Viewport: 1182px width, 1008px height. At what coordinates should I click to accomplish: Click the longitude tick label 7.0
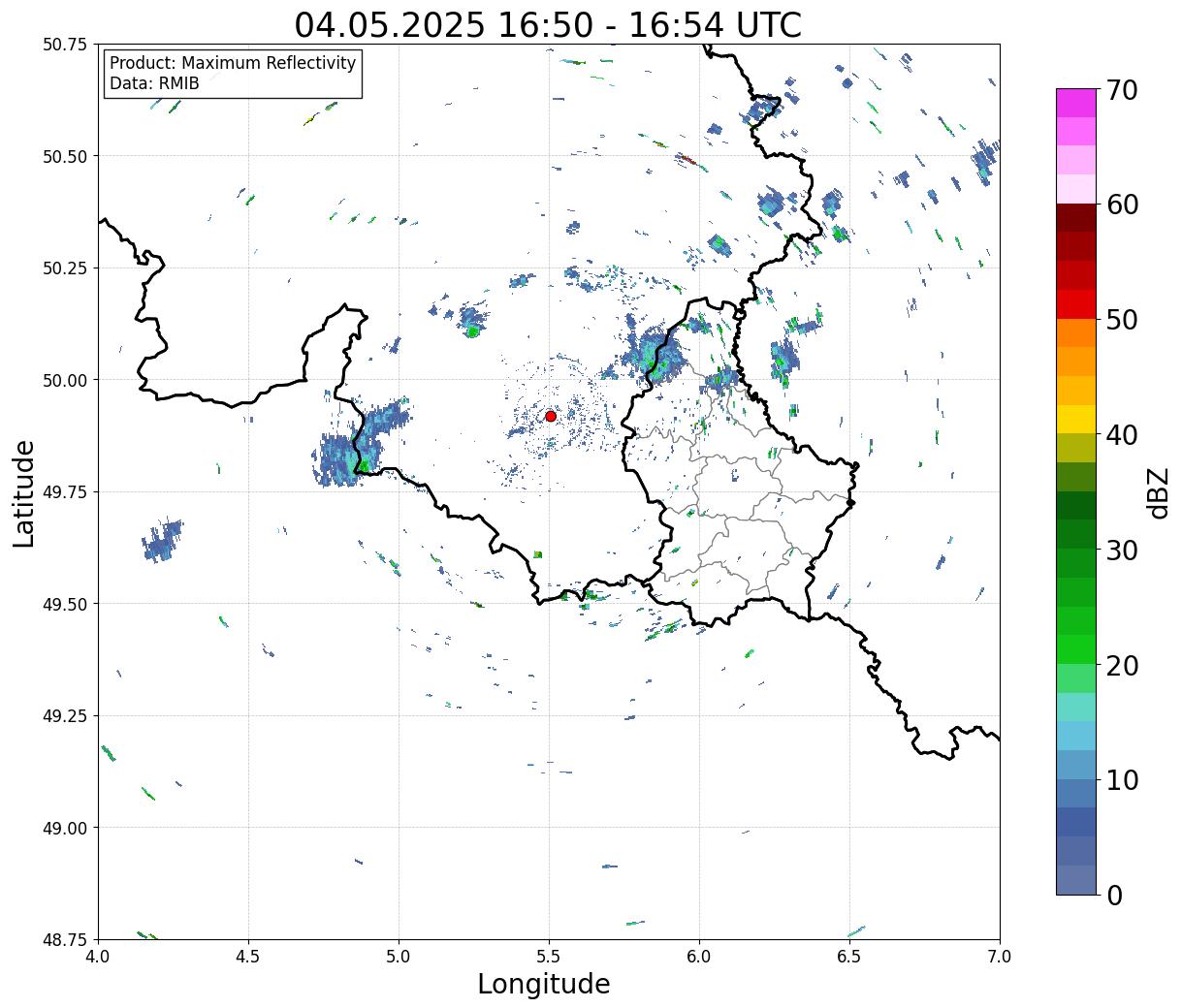click(x=1000, y=957)
